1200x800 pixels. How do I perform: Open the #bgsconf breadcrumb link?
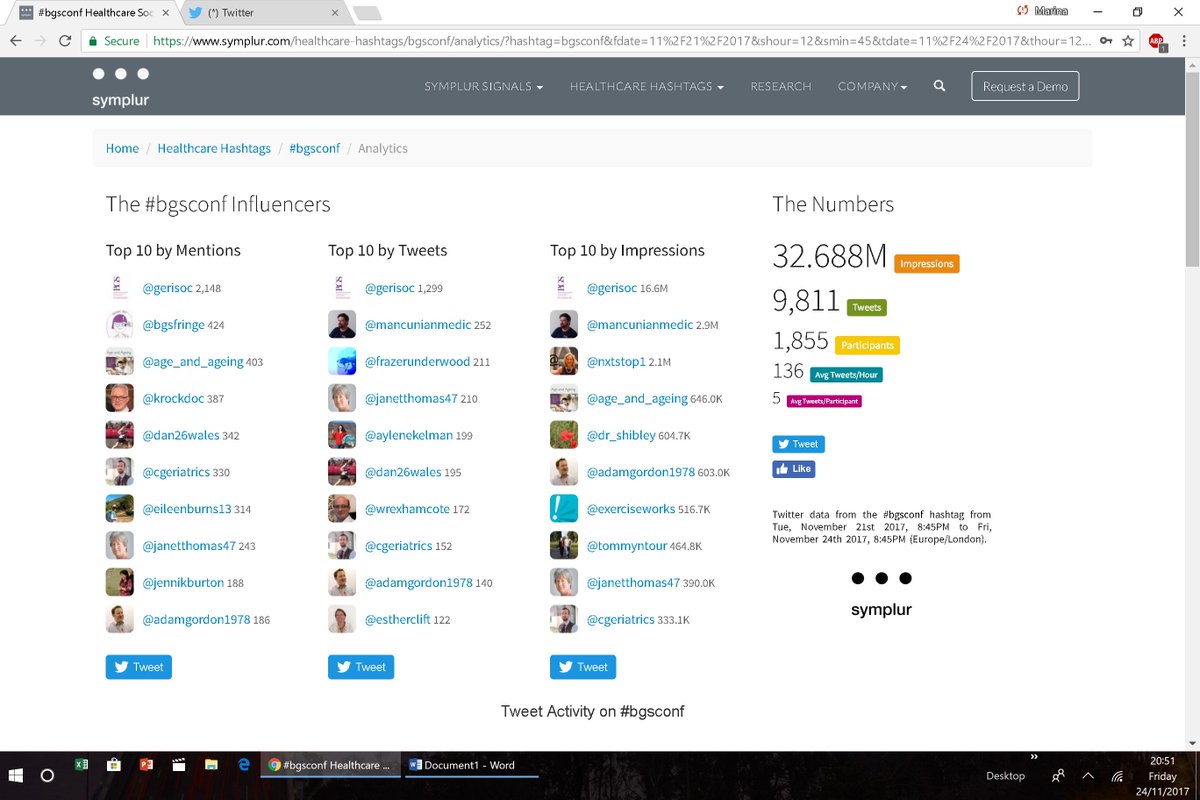(x=314, y=148)
